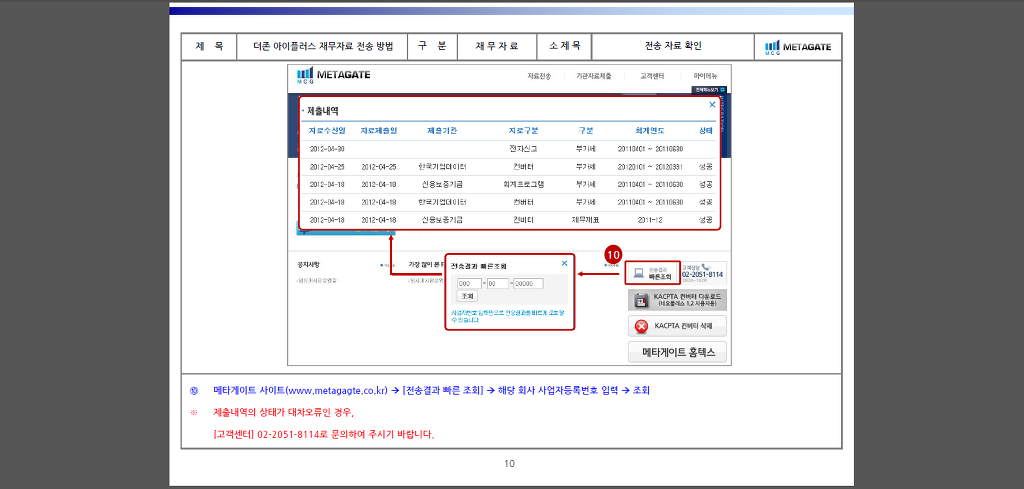
Task: Click the 재무자료 cell in the title row
Action: point(497,46)
